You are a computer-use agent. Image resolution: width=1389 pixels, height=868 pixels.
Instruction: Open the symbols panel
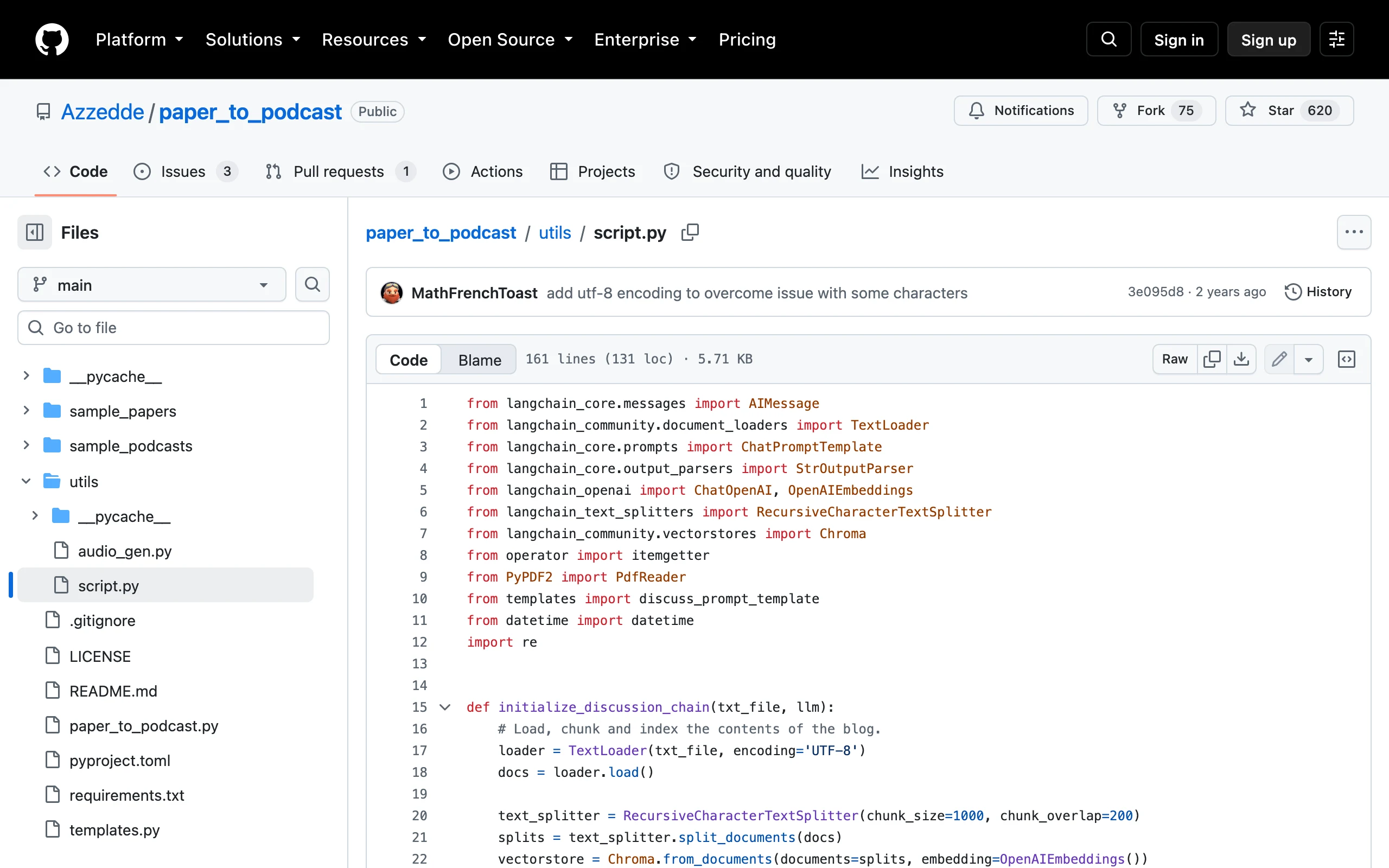[1346, 359]
